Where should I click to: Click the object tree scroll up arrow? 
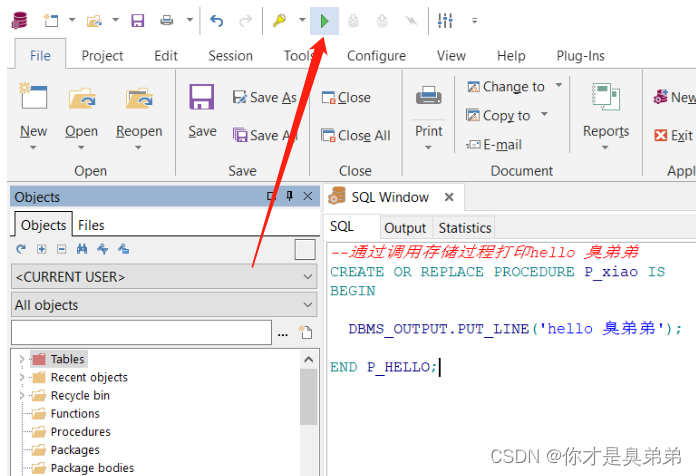click(309, 359)
